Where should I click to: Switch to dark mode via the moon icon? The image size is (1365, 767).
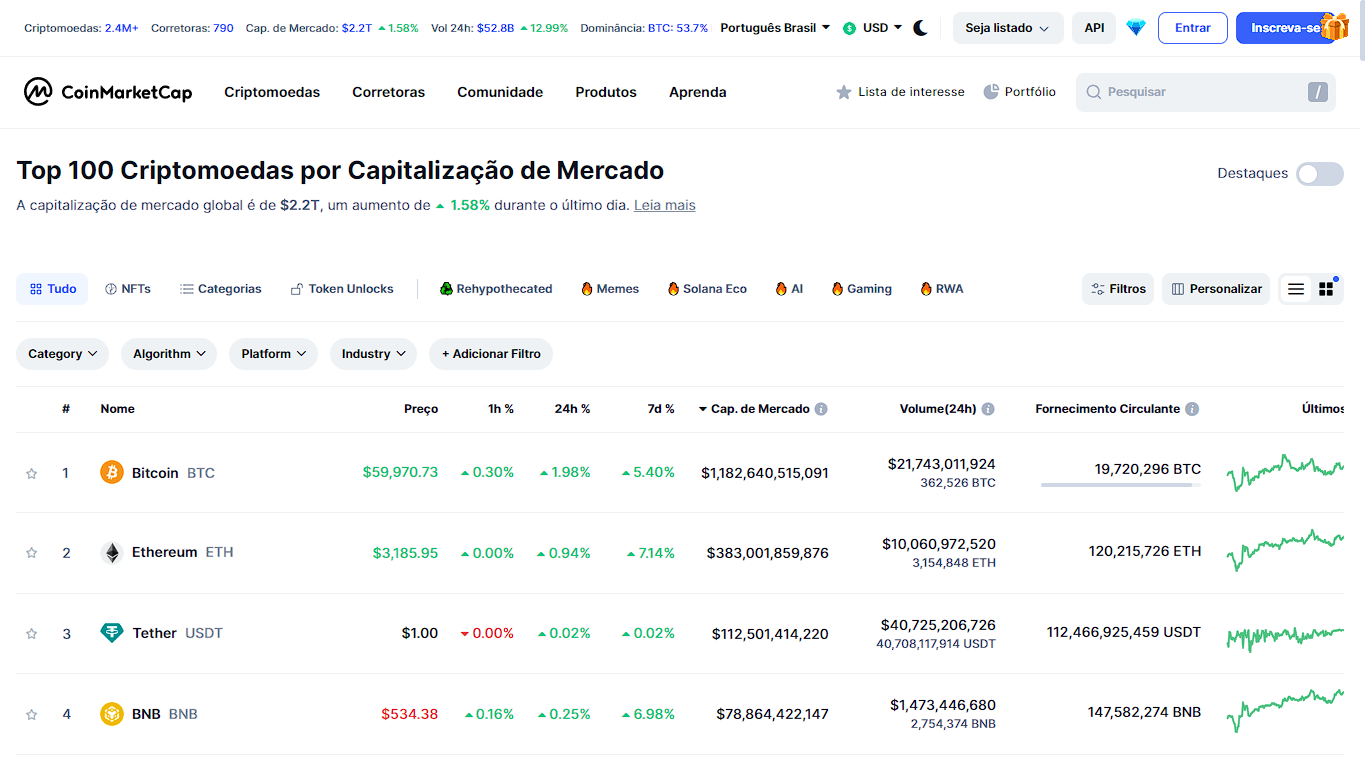coord(920,28)
